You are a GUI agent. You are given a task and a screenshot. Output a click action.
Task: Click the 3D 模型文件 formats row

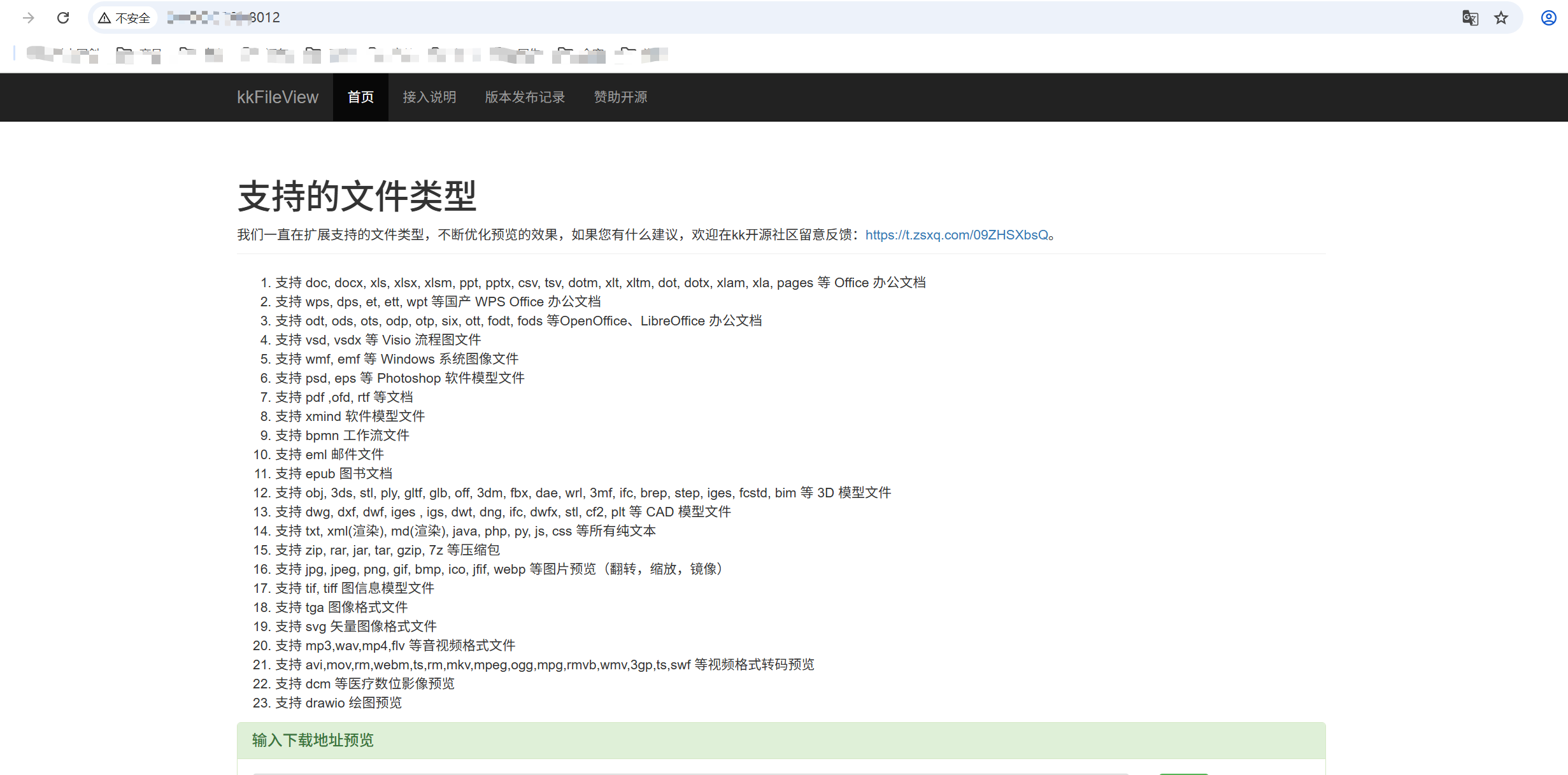coord(583,493)
